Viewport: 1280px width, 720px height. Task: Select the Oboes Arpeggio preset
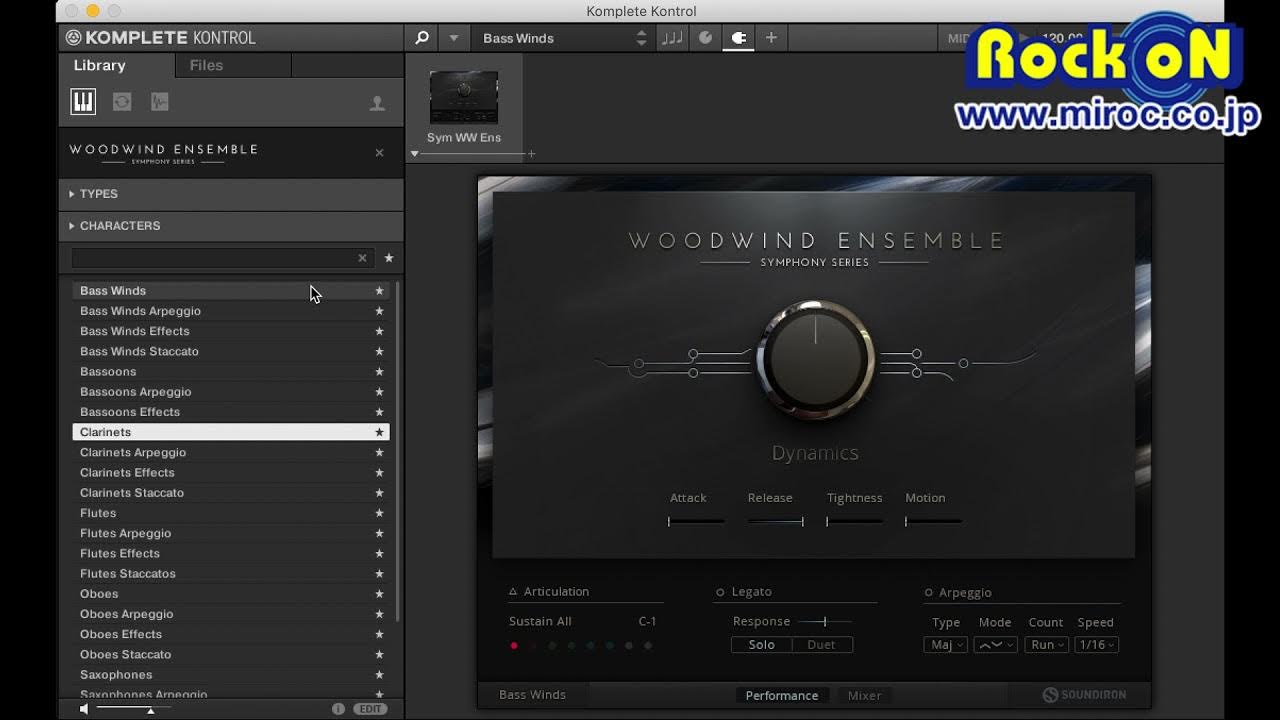pyautogui.click(x=231, y=614)
